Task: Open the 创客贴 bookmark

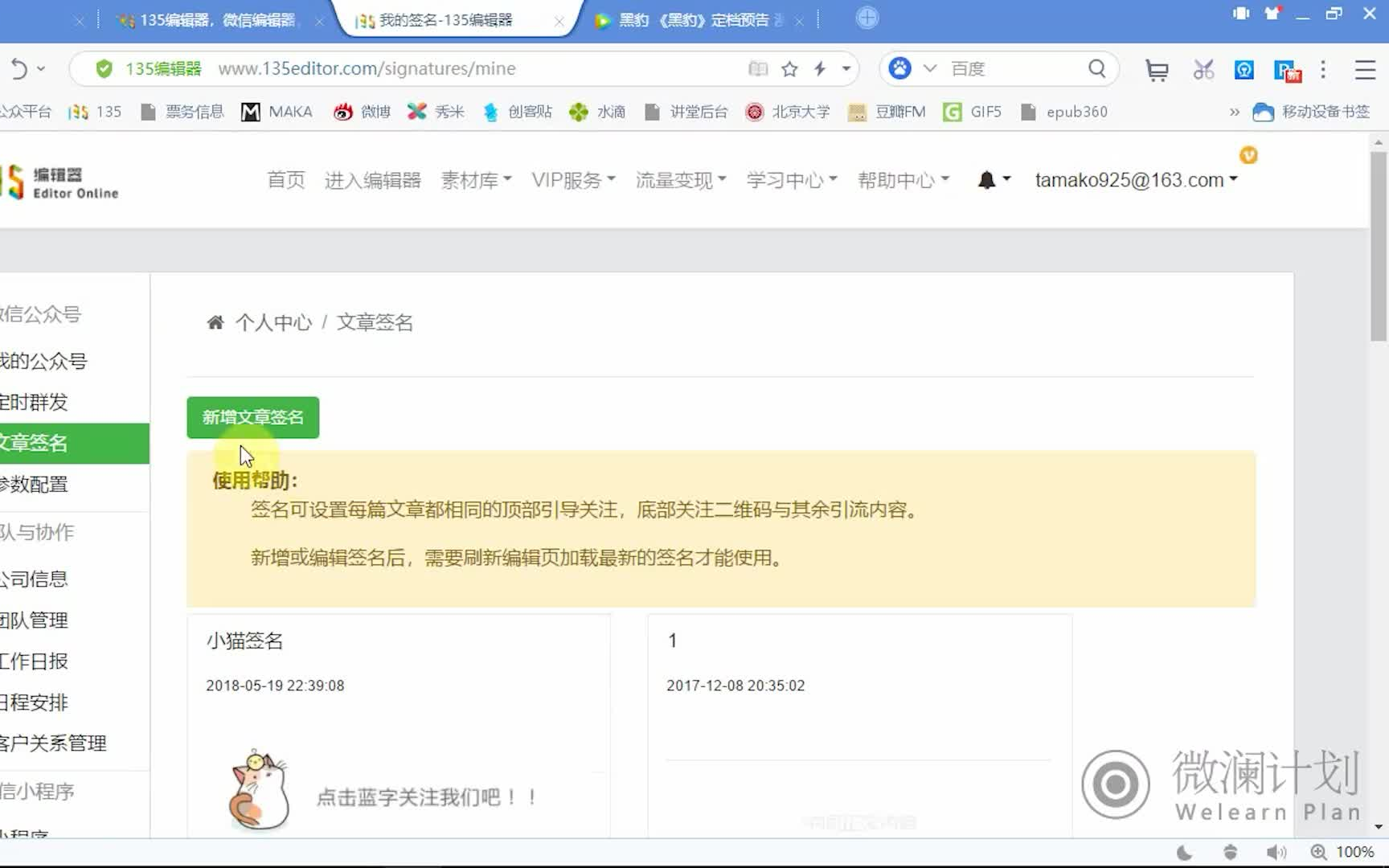Action: click(517, 112)
